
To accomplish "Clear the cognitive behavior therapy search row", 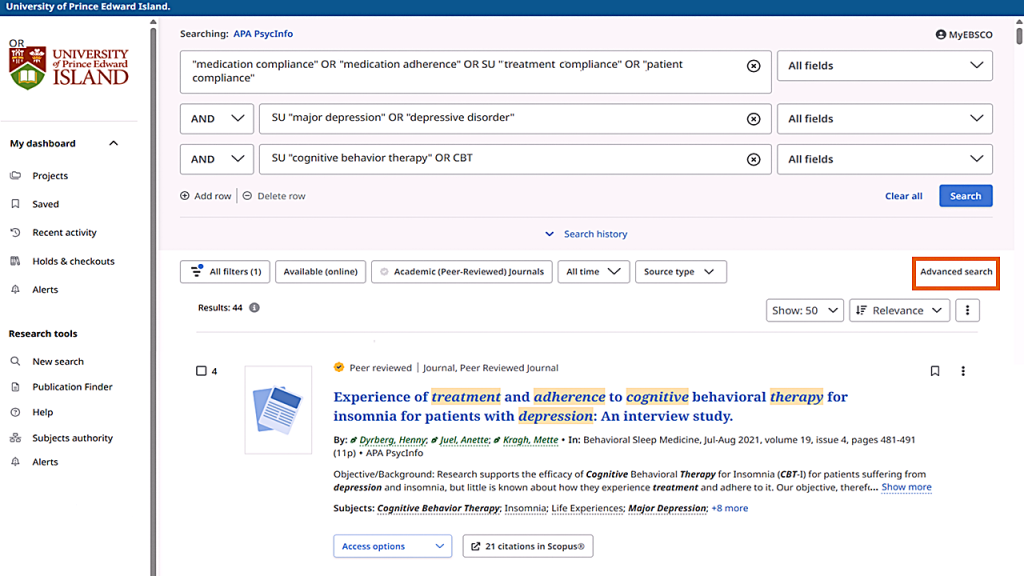I will [x=754, y=159].
